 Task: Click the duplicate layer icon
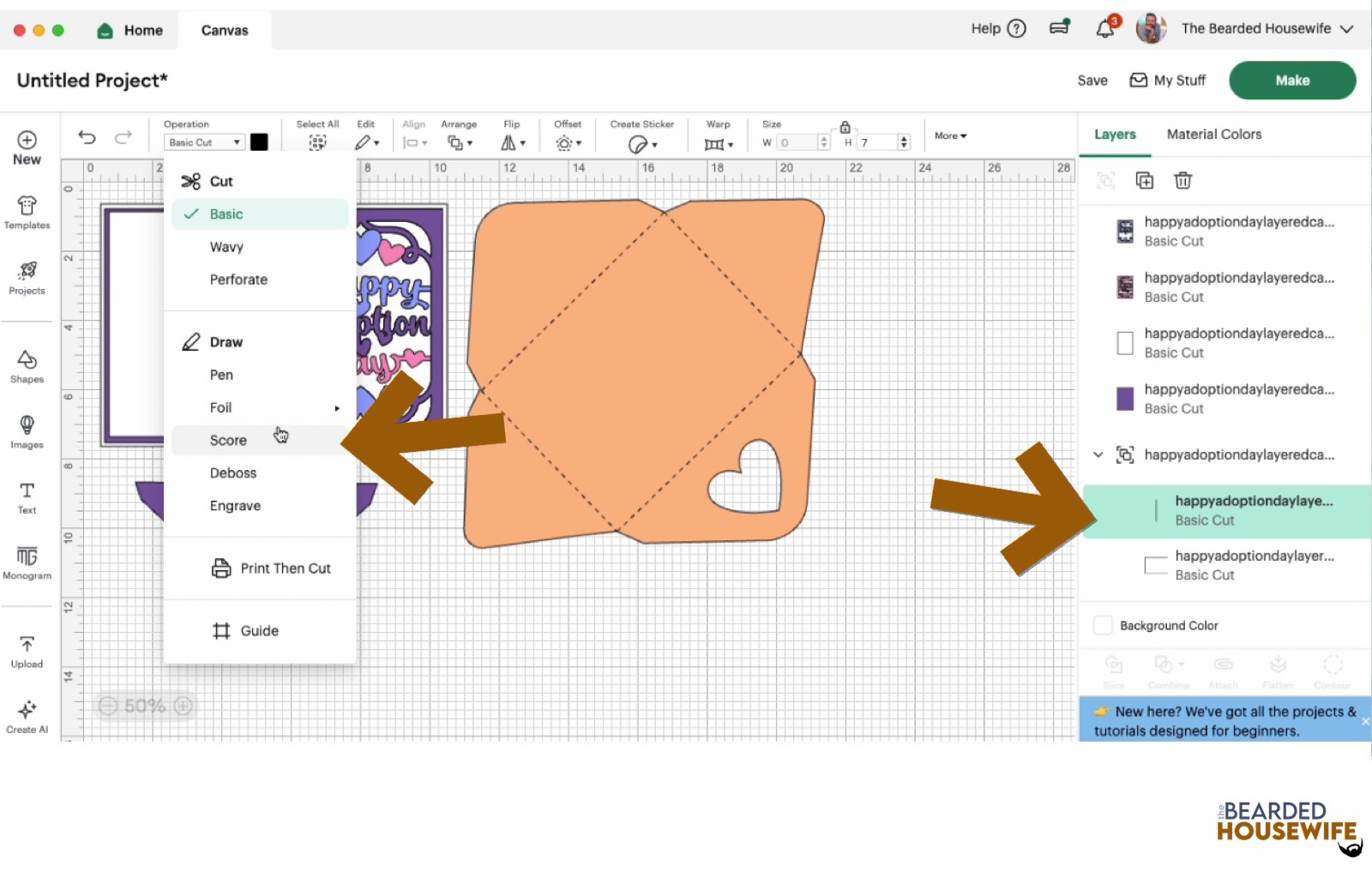[x=1144, y=180]
